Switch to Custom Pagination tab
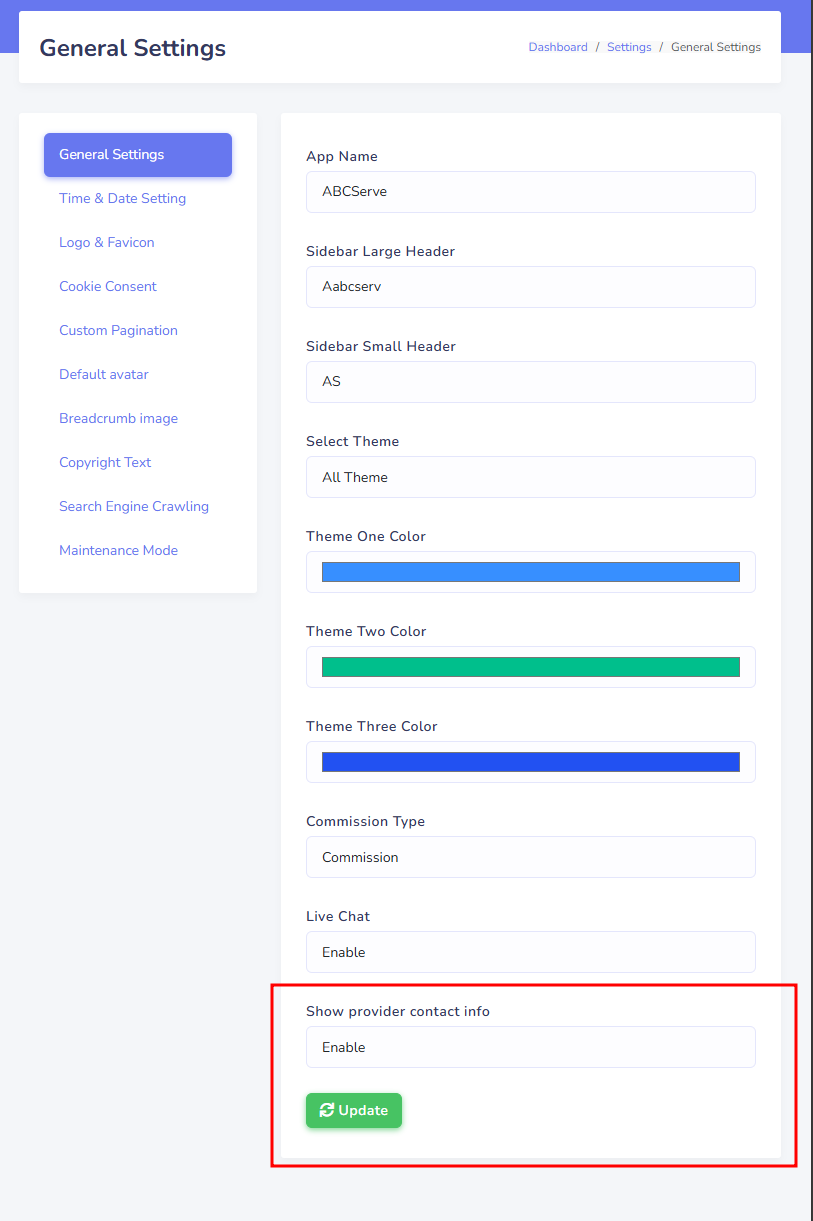This screenshot has height=1221, width=813. click(118, 330)
